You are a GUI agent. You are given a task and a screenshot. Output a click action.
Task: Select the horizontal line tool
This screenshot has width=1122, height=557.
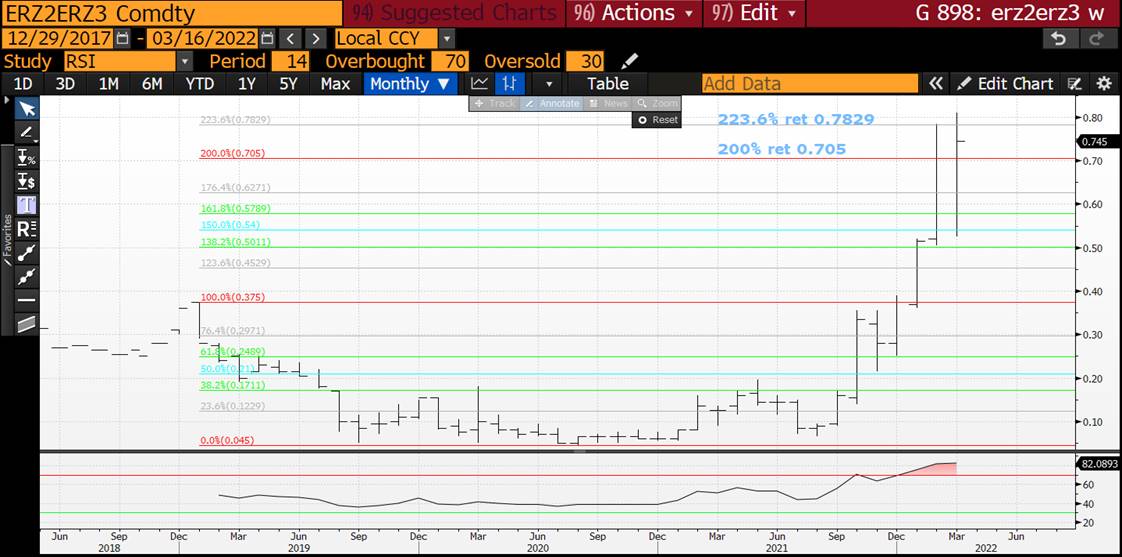[x=27, y=300]
